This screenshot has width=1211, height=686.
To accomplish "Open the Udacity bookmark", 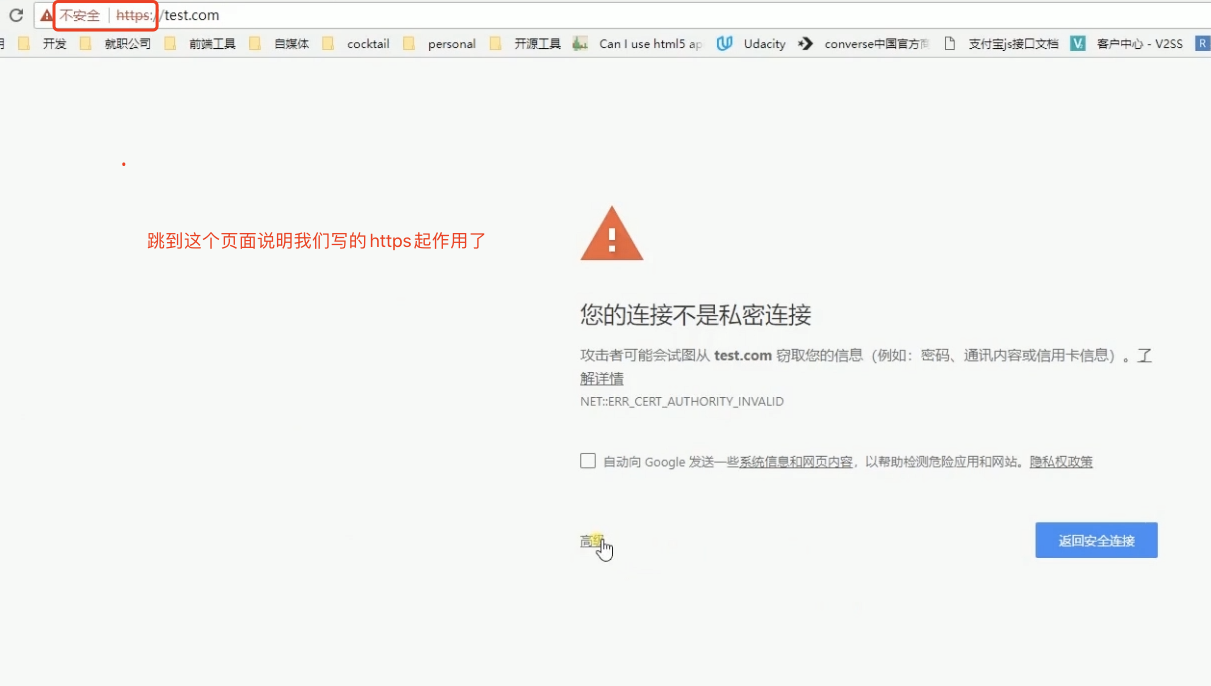I will coord(751,44).
